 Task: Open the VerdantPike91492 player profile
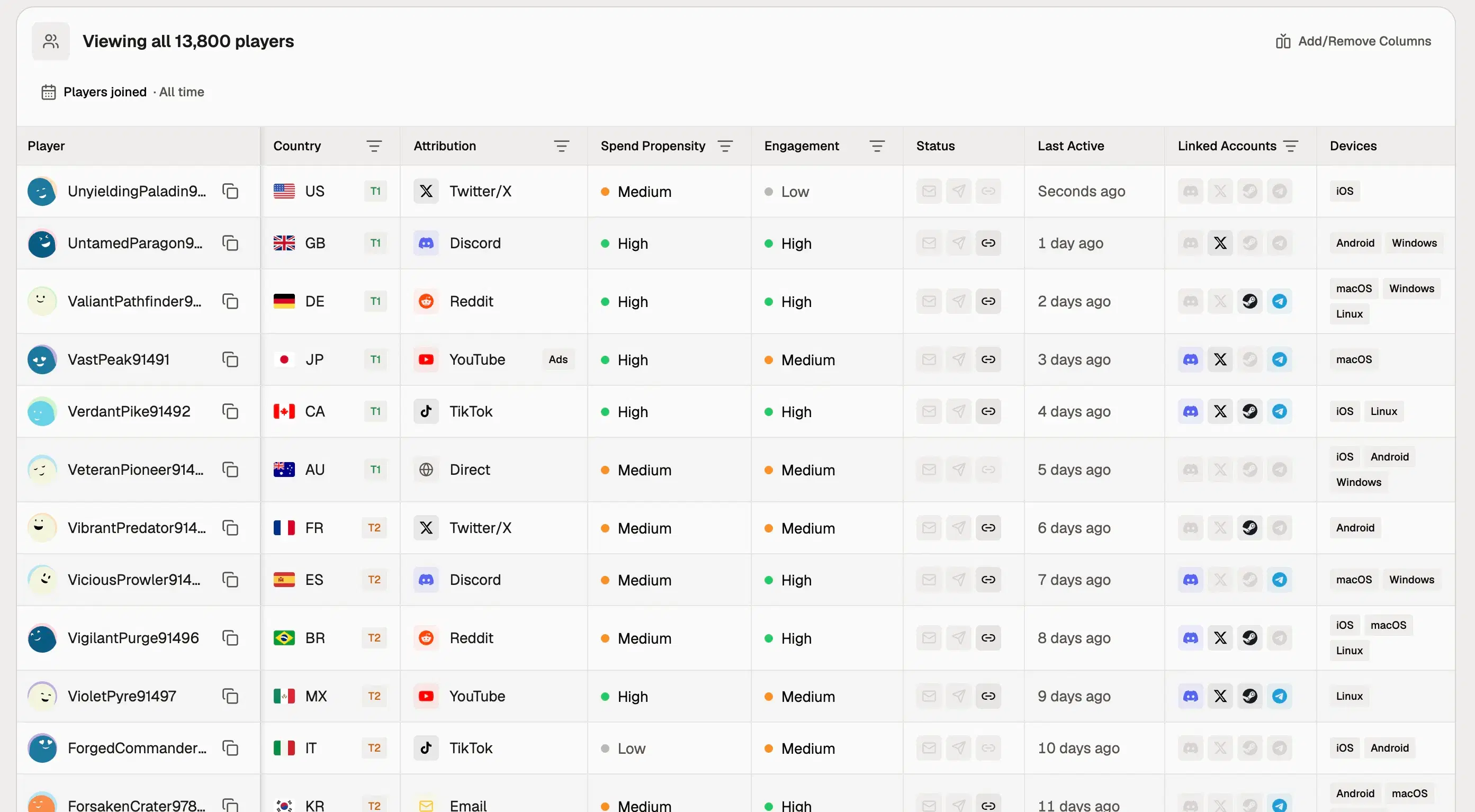(x=129, y=411)
